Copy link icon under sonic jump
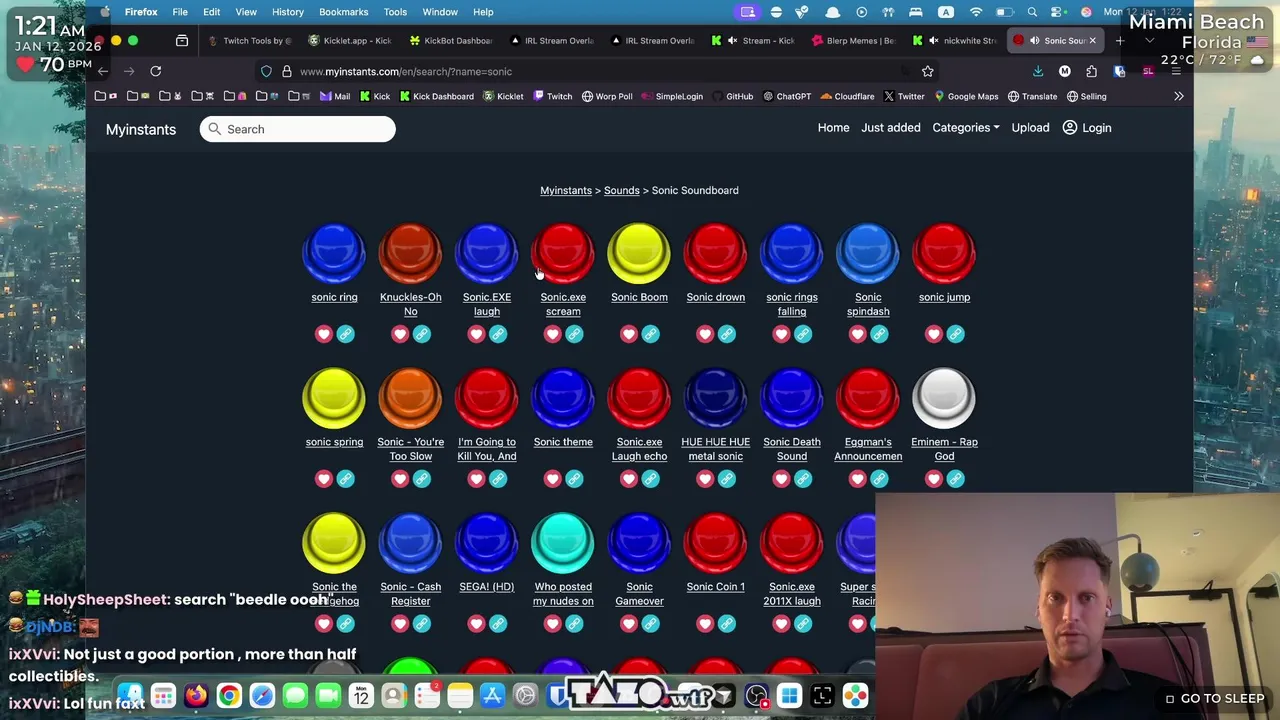Image resolution: width=1280 pixels, height=720 pixels. click(955, 334)
